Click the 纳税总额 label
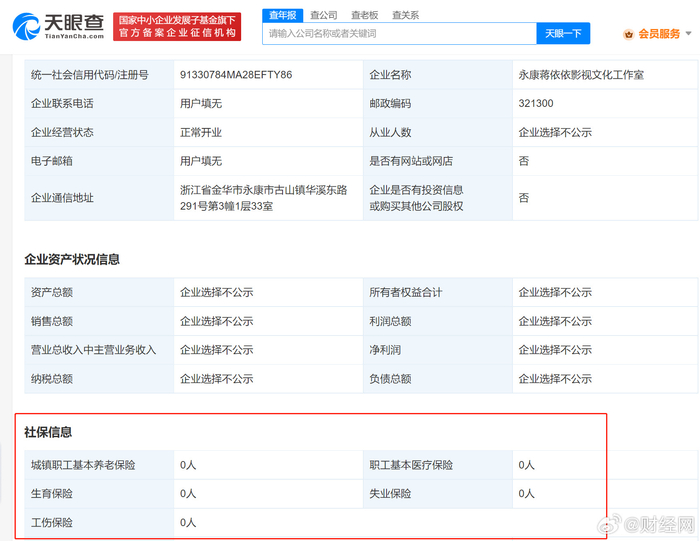This screenshot has height=541, width=700. 52,379
